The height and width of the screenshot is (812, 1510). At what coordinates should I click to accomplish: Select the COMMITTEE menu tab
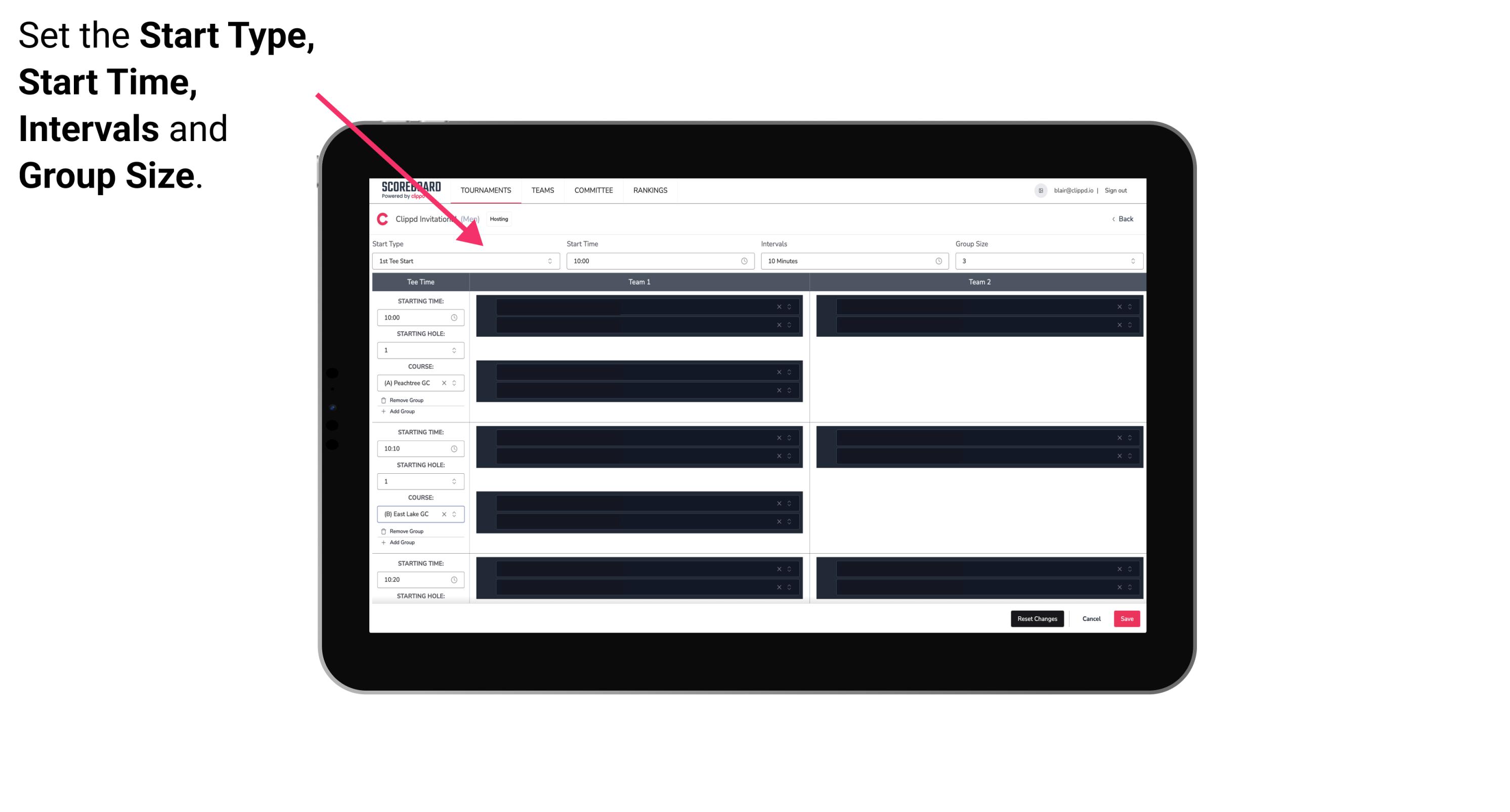tap(593, 190)
